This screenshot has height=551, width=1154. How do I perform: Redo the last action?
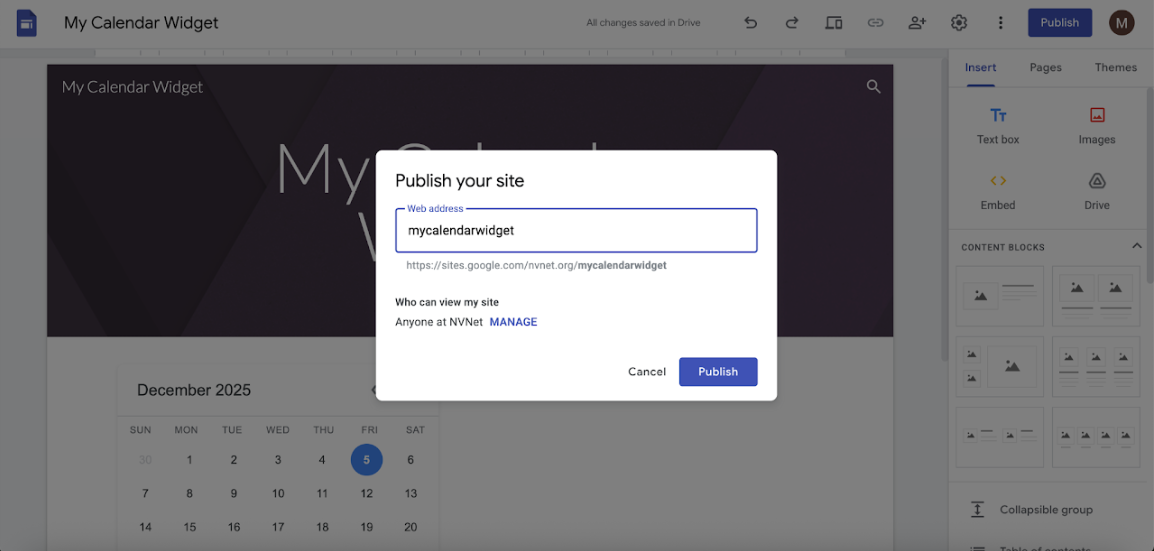click(x=792, y=23)
